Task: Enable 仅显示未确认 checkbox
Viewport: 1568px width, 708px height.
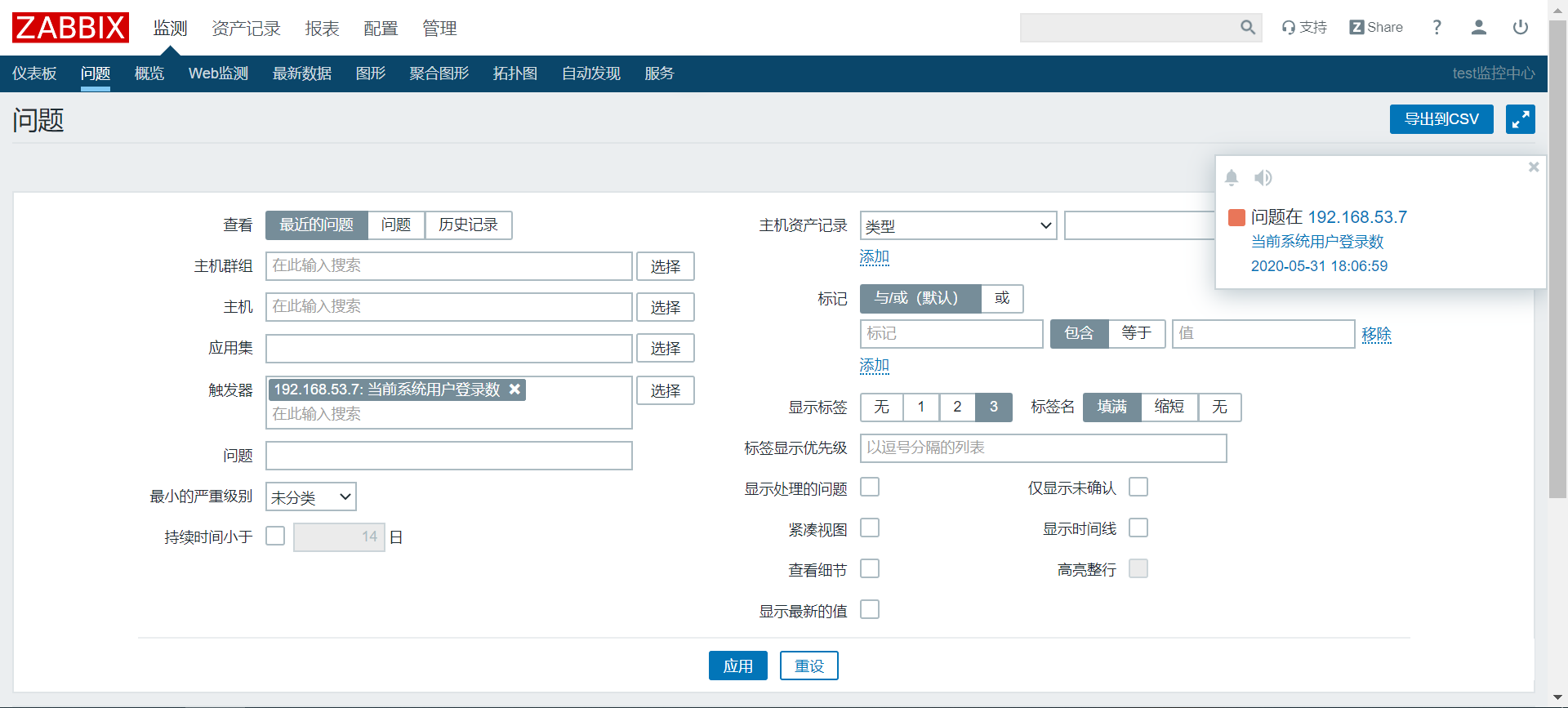Action: tap(1138, 487)
